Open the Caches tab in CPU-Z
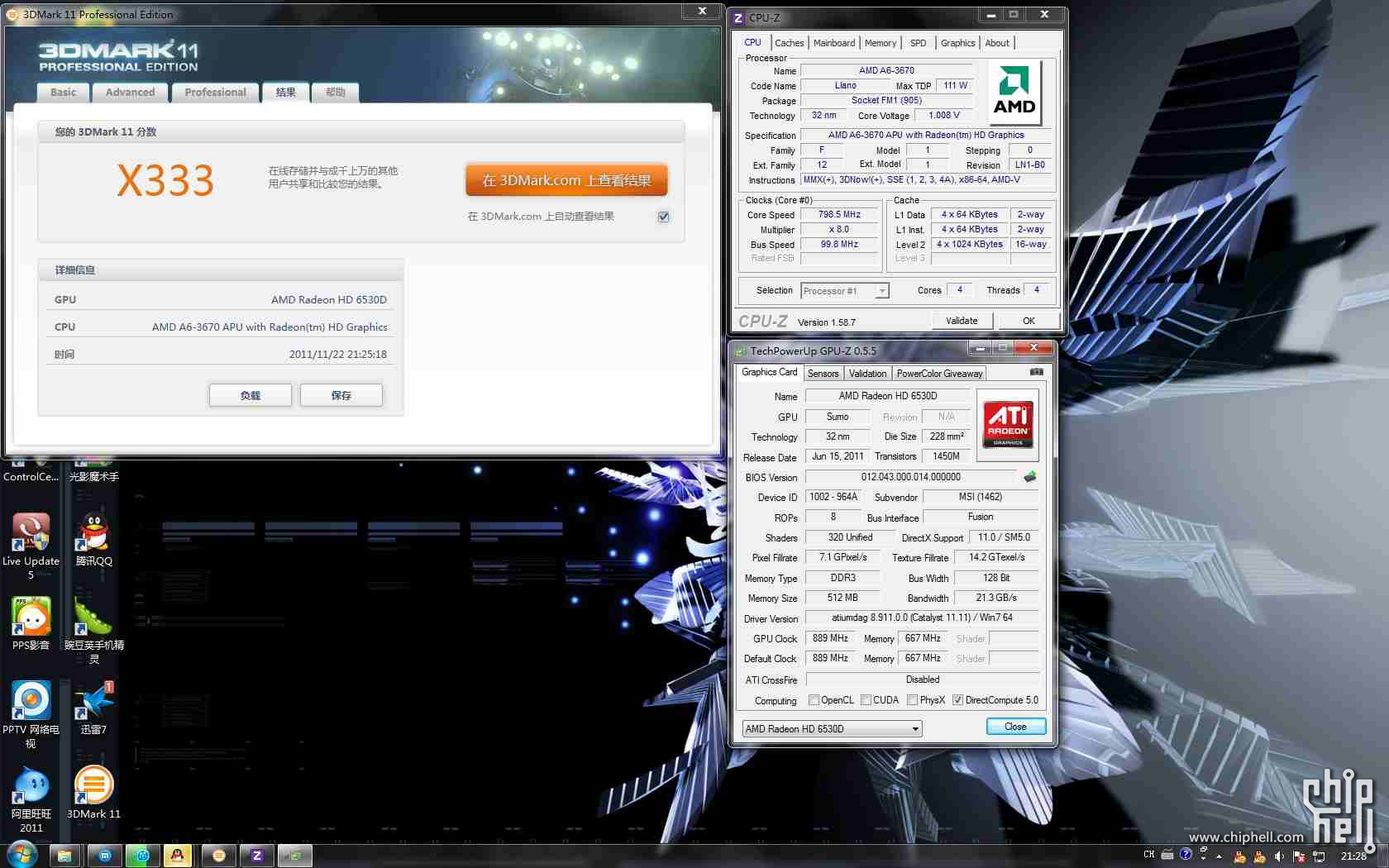 789,43
